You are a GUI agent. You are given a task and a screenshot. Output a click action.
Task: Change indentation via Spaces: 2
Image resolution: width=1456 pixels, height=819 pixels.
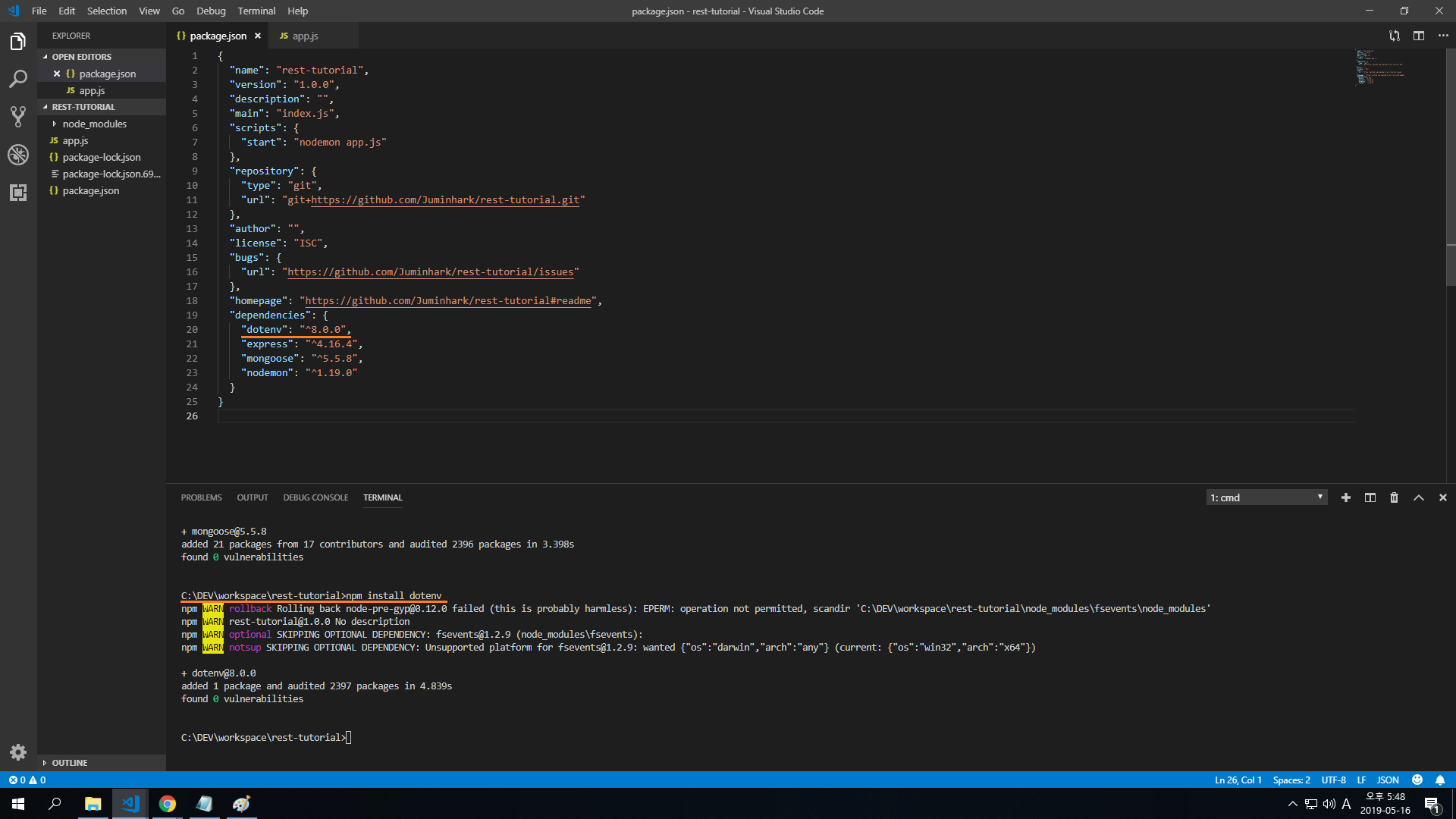coord(1291,780)
